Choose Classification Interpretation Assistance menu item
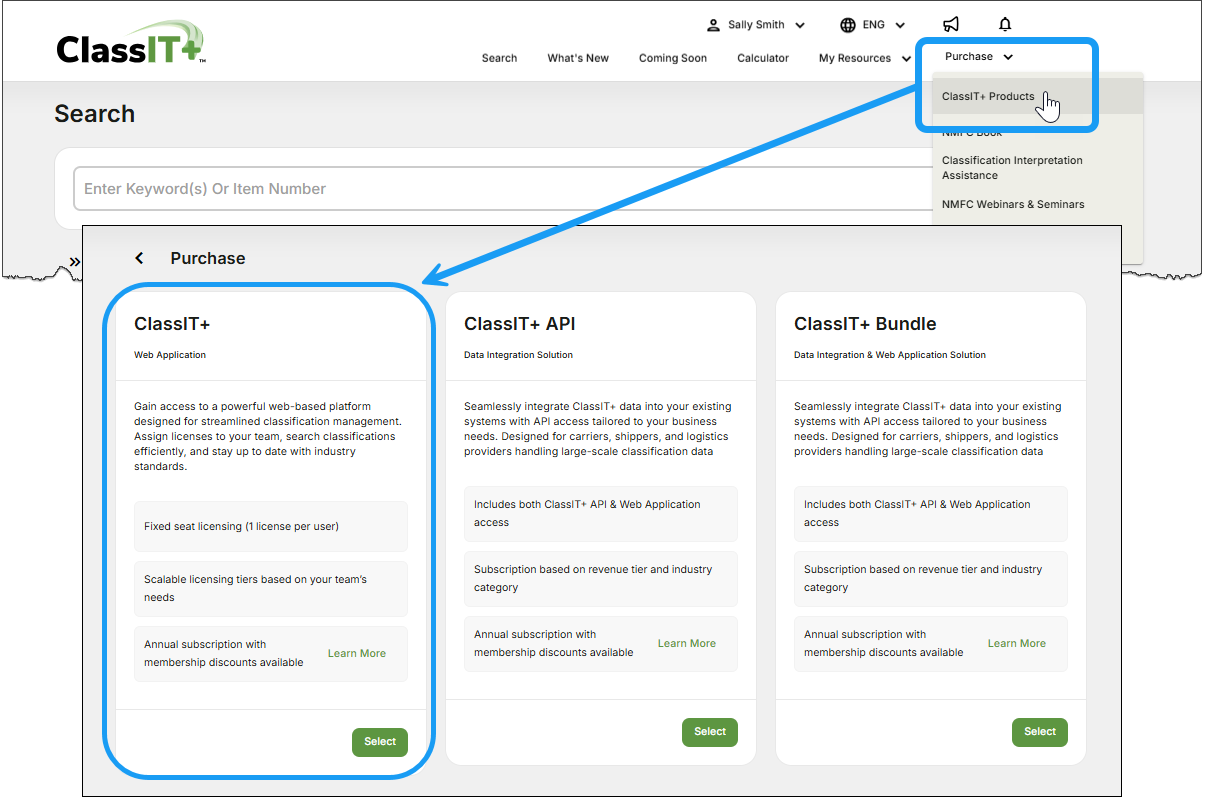 click(1012, 167)
